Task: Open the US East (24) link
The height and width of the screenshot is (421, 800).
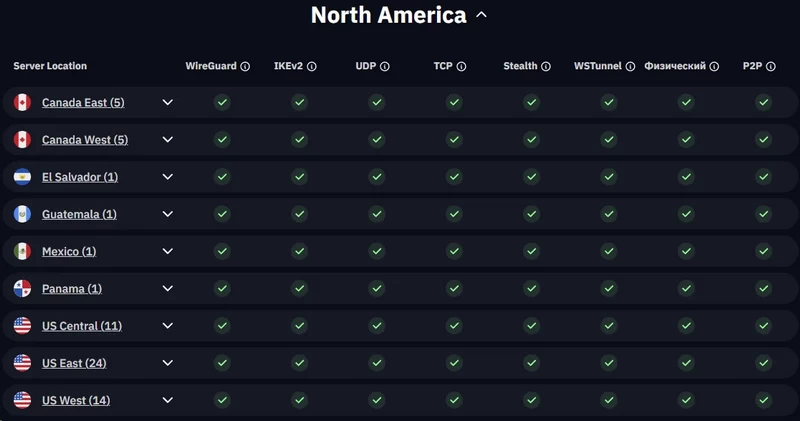Action: tap(74, 364)
